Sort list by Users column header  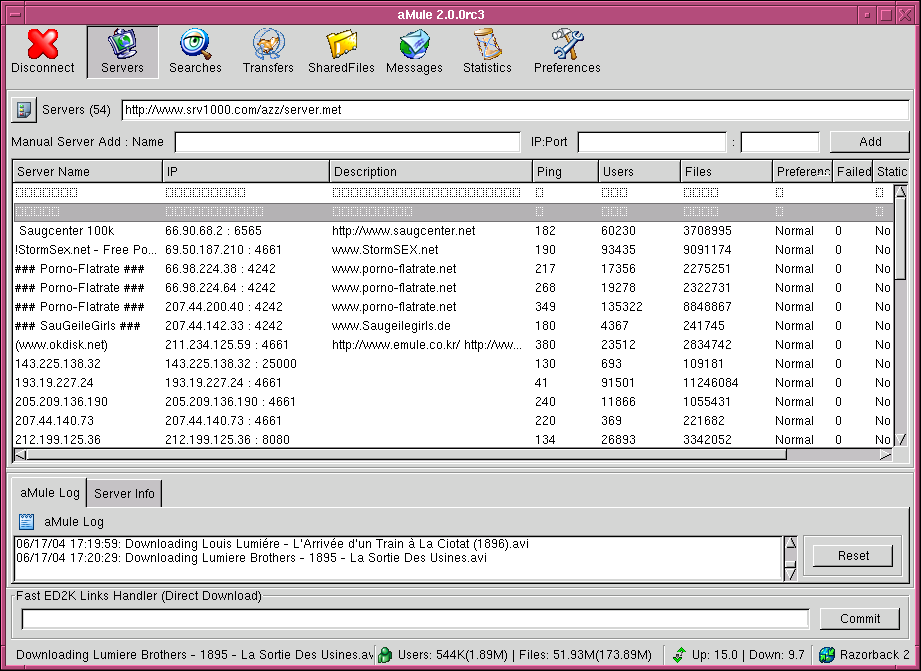(x=638, y=172)
